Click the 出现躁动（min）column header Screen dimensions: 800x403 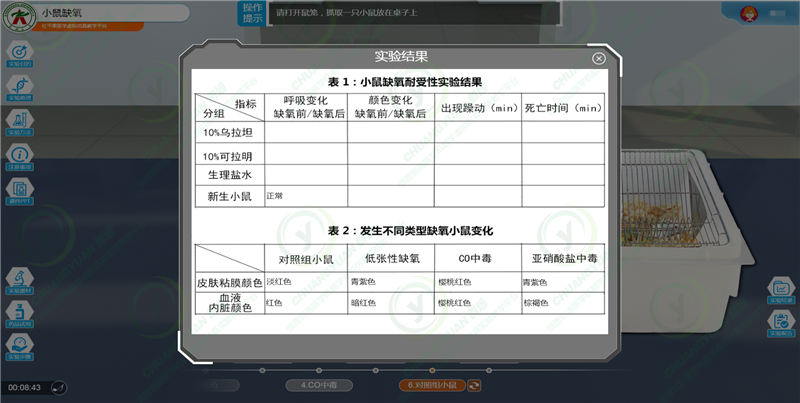tap(479, 108)
